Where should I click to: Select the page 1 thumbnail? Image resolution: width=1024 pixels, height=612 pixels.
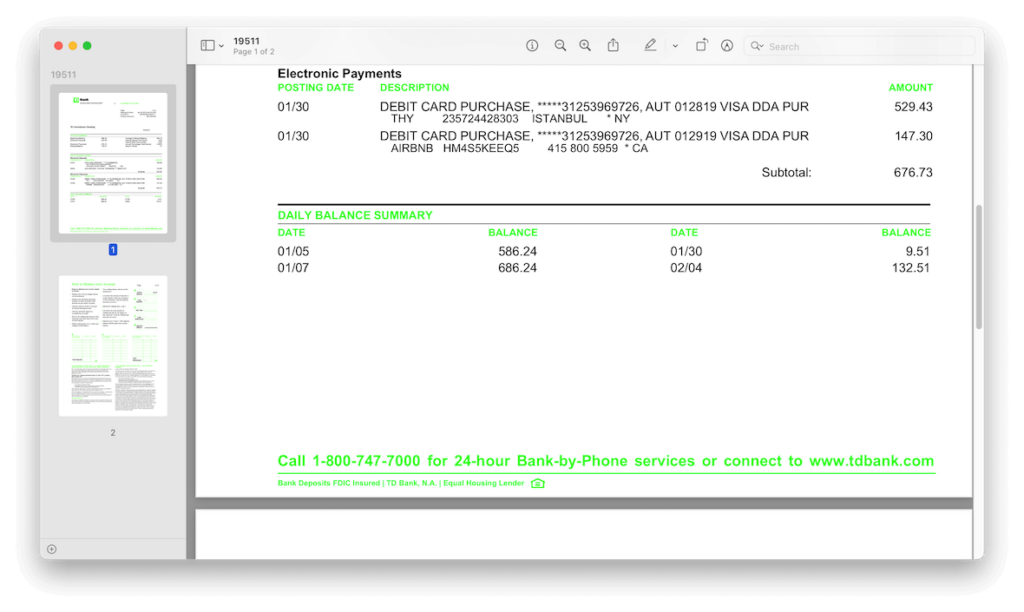coord(113,162)
